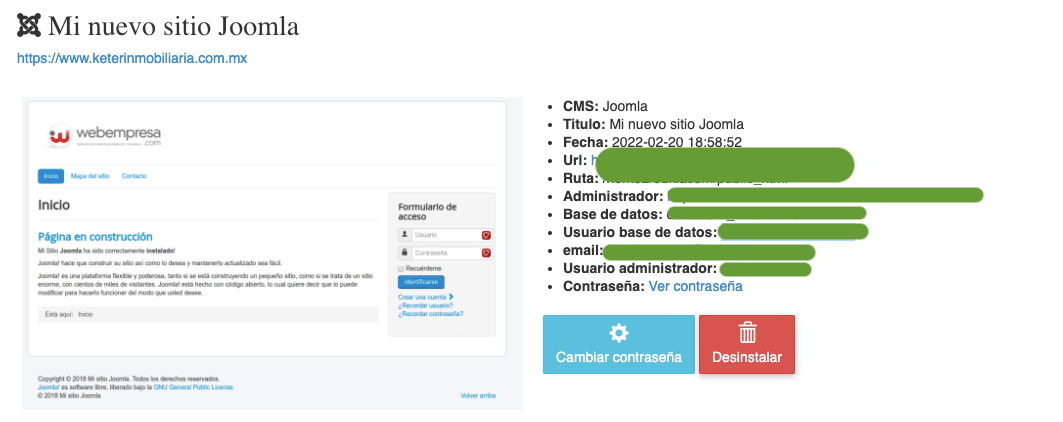Click the red shield icon in Contraseña field

[486, 253]
